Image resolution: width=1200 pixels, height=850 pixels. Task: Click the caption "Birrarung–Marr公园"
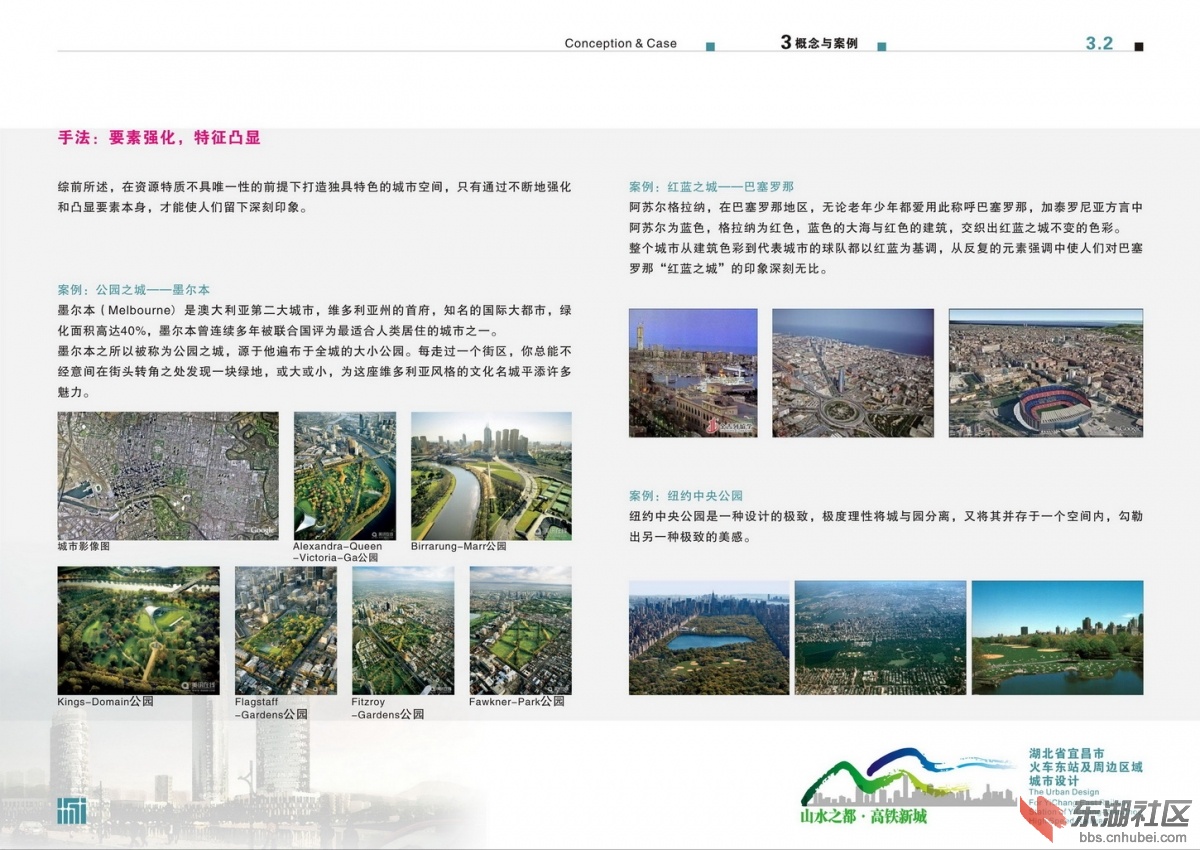click(459, 547)
